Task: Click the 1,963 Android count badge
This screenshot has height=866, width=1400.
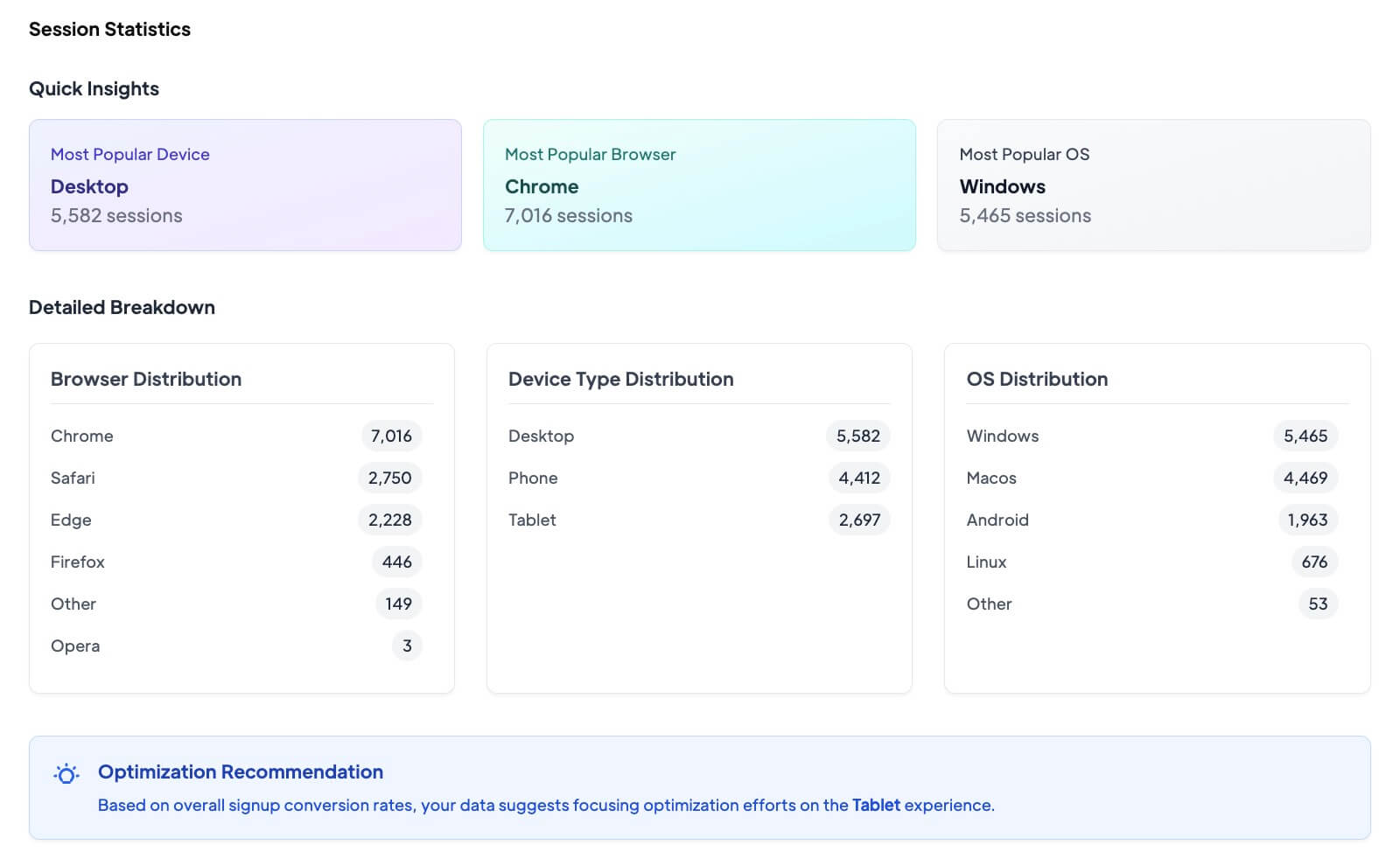Action: pos(1307,520)
